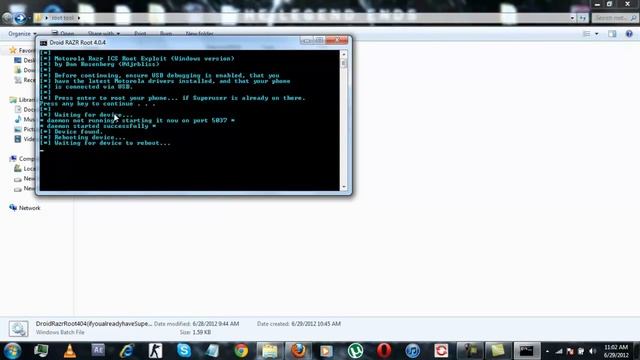Open Adobe After Effects taskbar icon
The image size is (640, 360).
pos(98,350)
